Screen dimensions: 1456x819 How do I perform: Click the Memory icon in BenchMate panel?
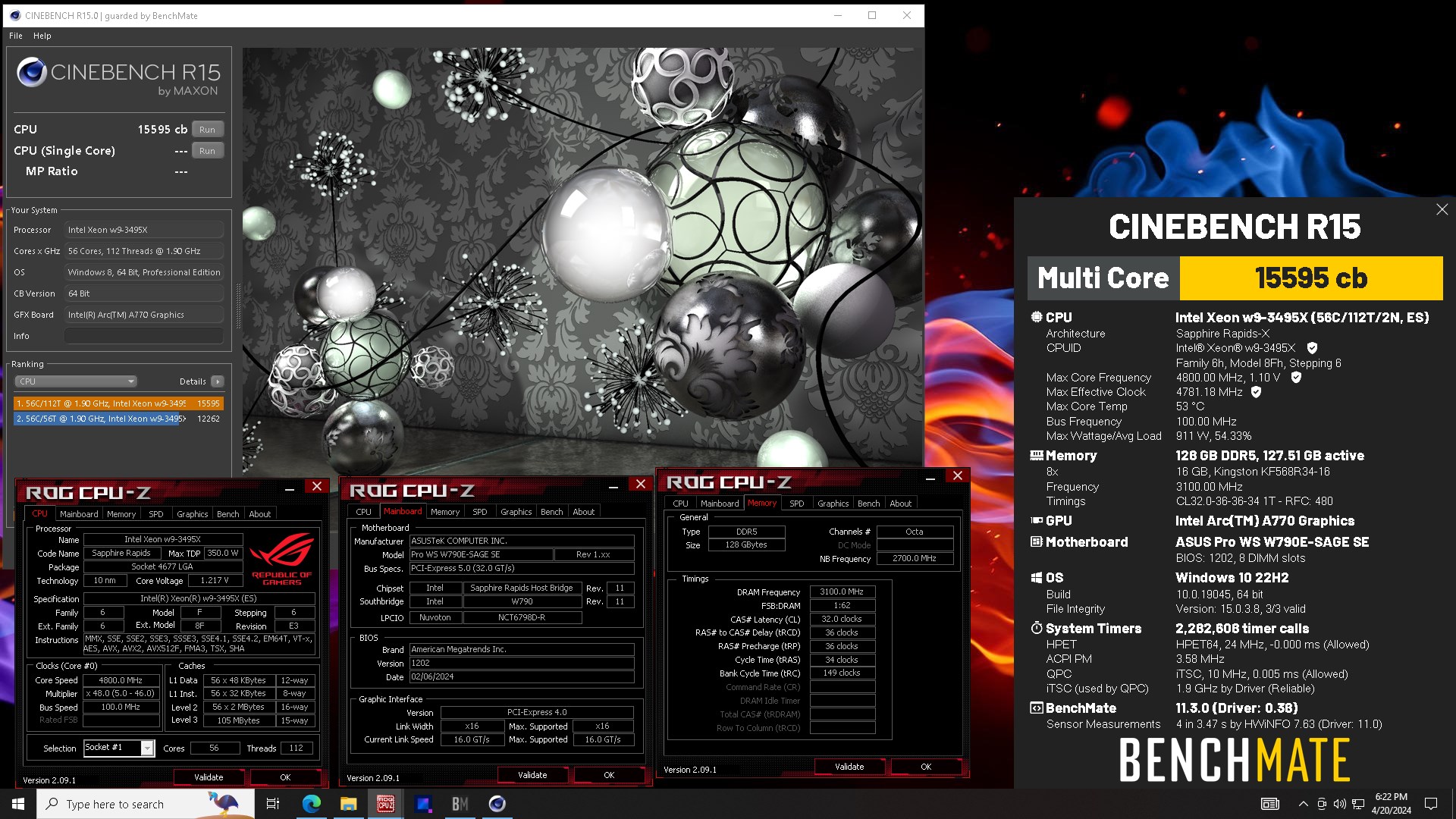click(x=1036, y=455)
